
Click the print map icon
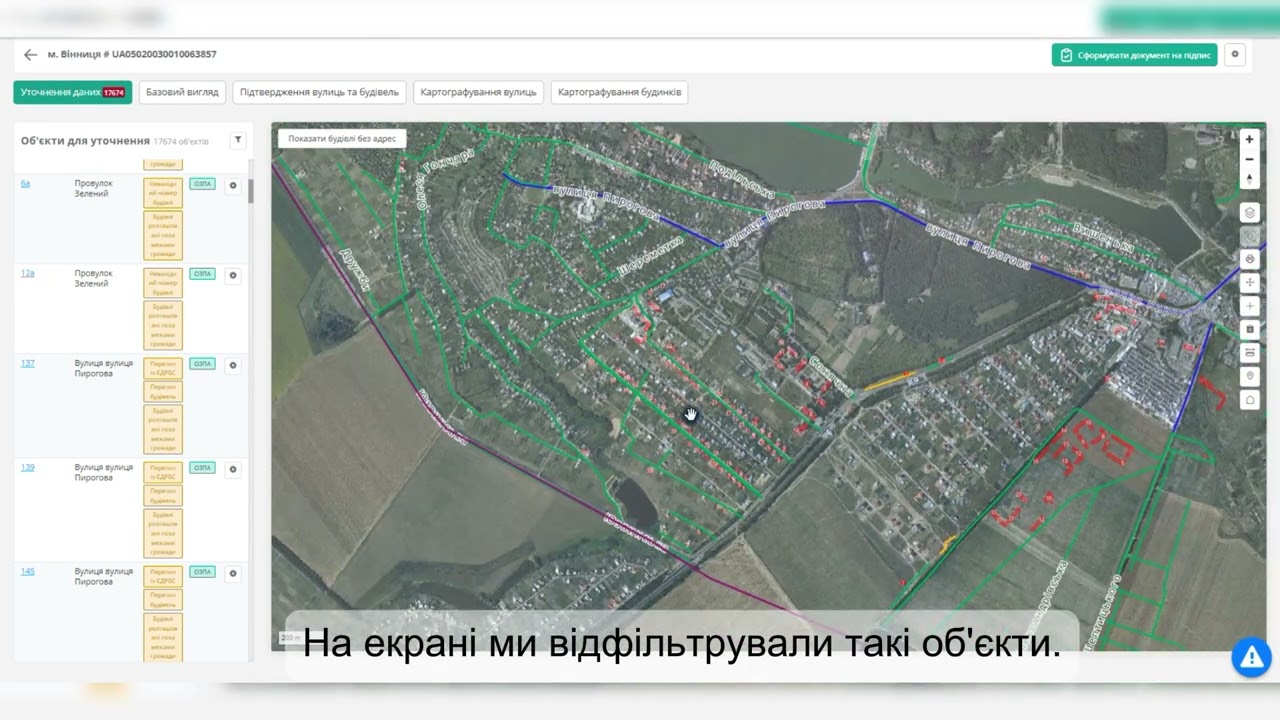(1249, 259)
